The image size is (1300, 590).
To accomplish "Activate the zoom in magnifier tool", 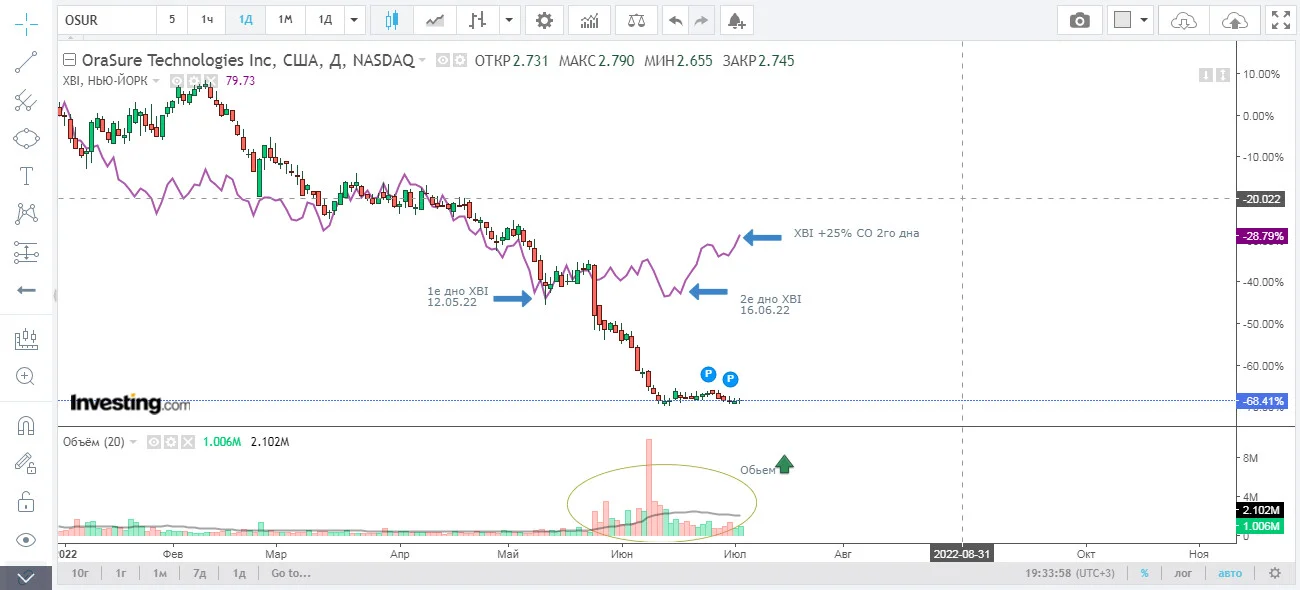I will coord(26,377).
